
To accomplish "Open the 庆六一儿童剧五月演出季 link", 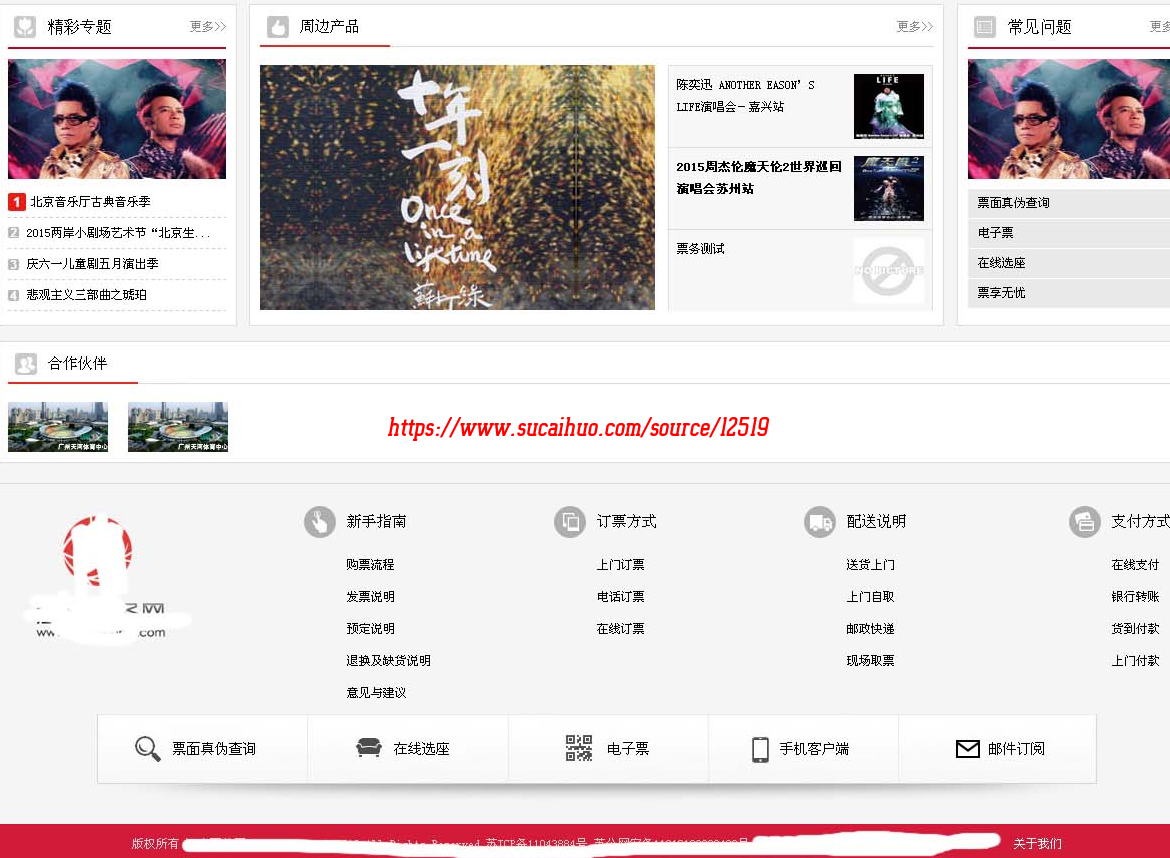I will [x=92, y=264].
